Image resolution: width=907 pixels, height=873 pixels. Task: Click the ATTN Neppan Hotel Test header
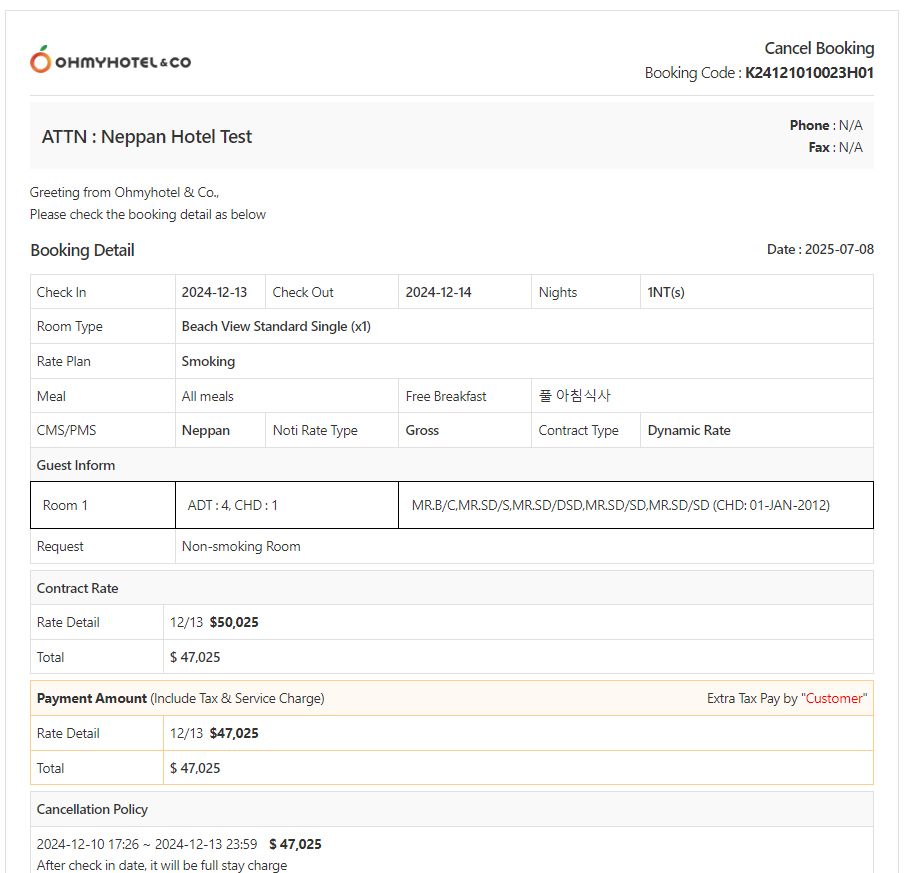[x=147, y=137]
